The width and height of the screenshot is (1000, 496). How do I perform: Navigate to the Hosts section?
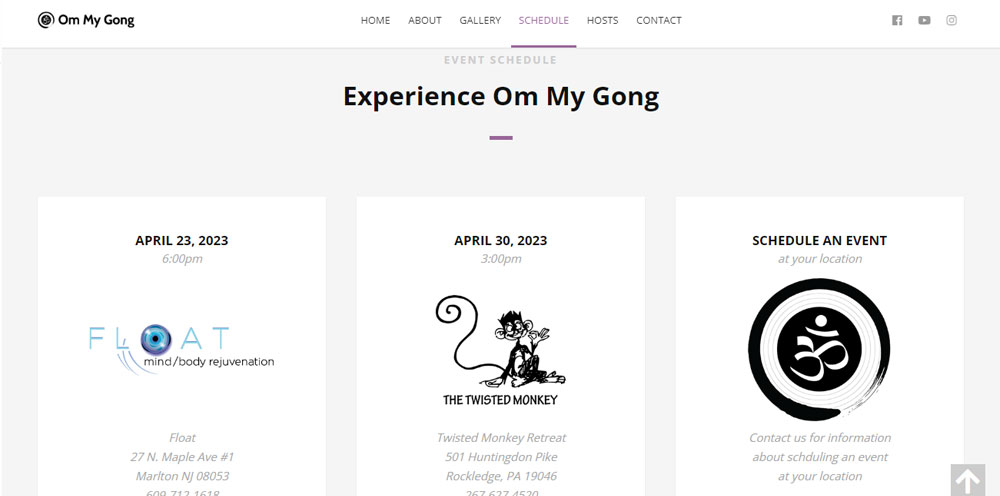click(x=603, y=20)
